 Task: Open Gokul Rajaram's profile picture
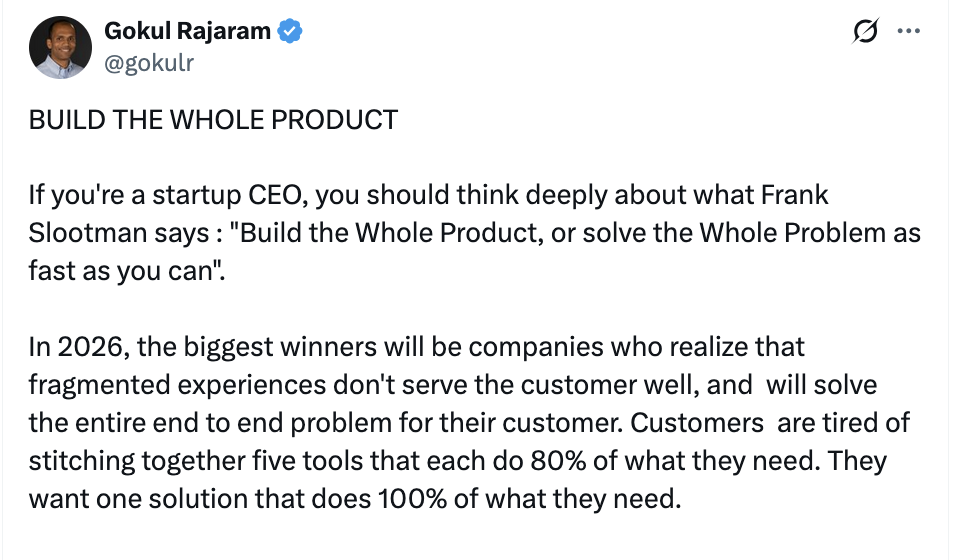point(60,48)
